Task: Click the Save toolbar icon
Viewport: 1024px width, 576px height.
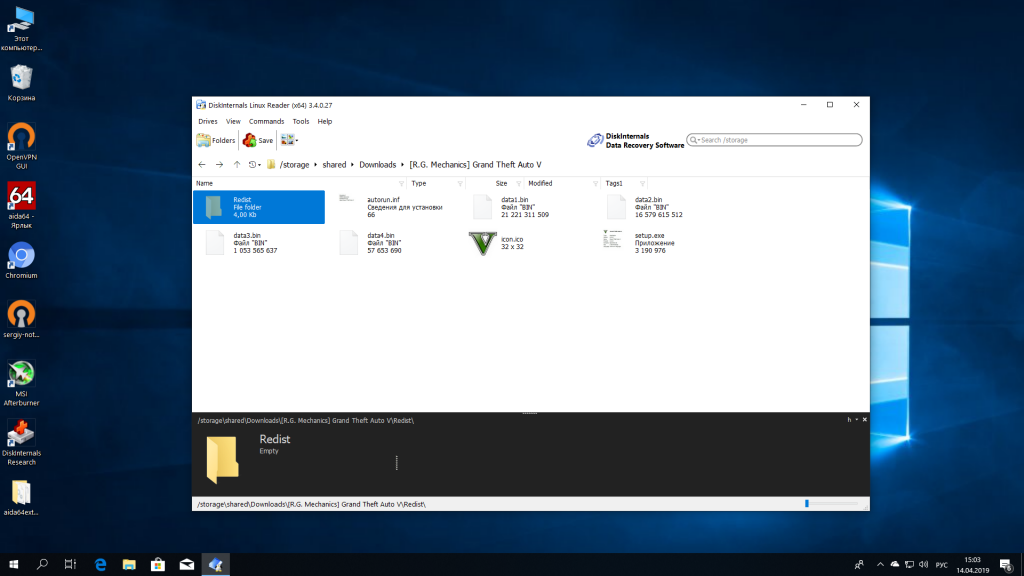Action: 258,141
